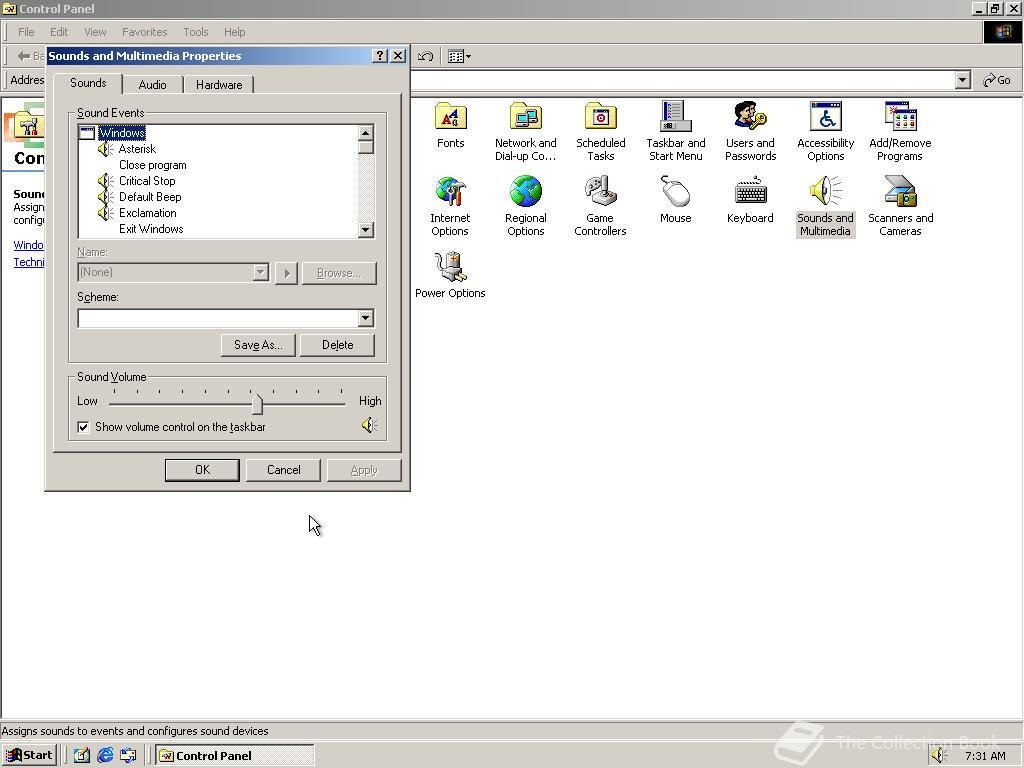
Task: Click the Undo toolbar icon
Action: [x=425, y=56]
